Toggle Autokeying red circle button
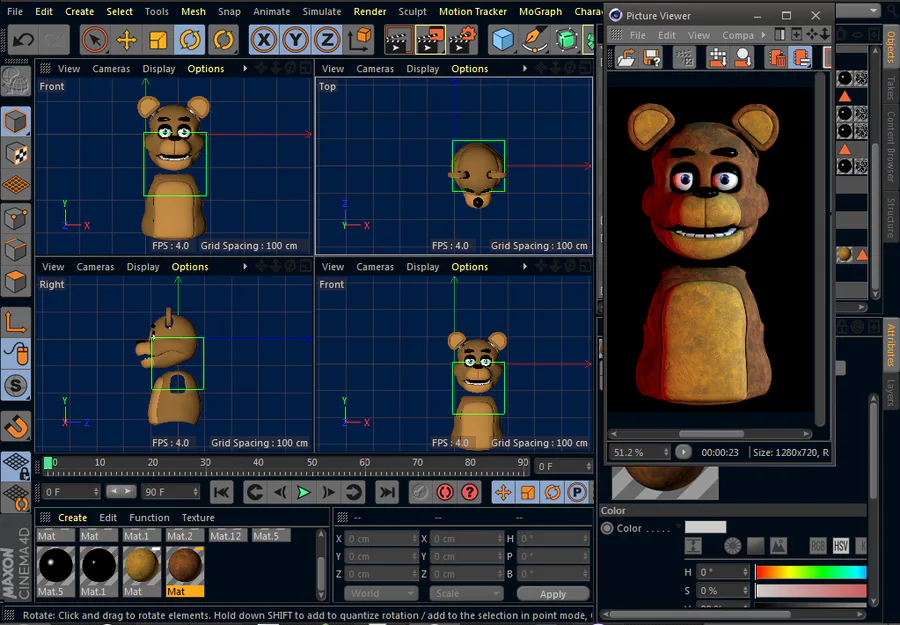Image resolution: width=900 pixels, height=625 pixels. tap(445, 492)
